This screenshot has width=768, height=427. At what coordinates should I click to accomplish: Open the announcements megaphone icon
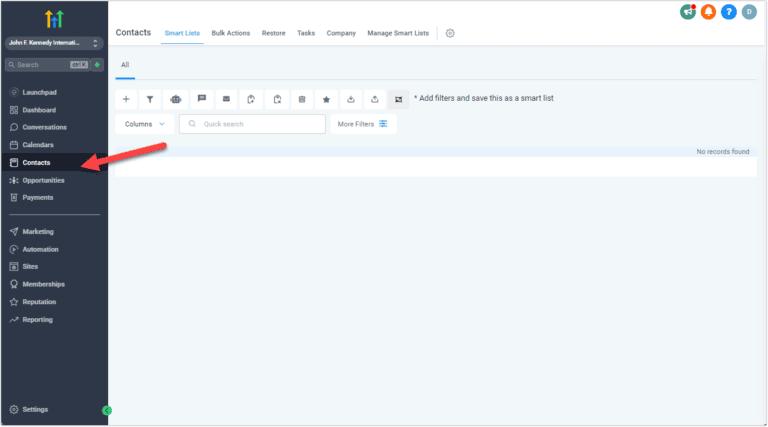pos(688,12)
